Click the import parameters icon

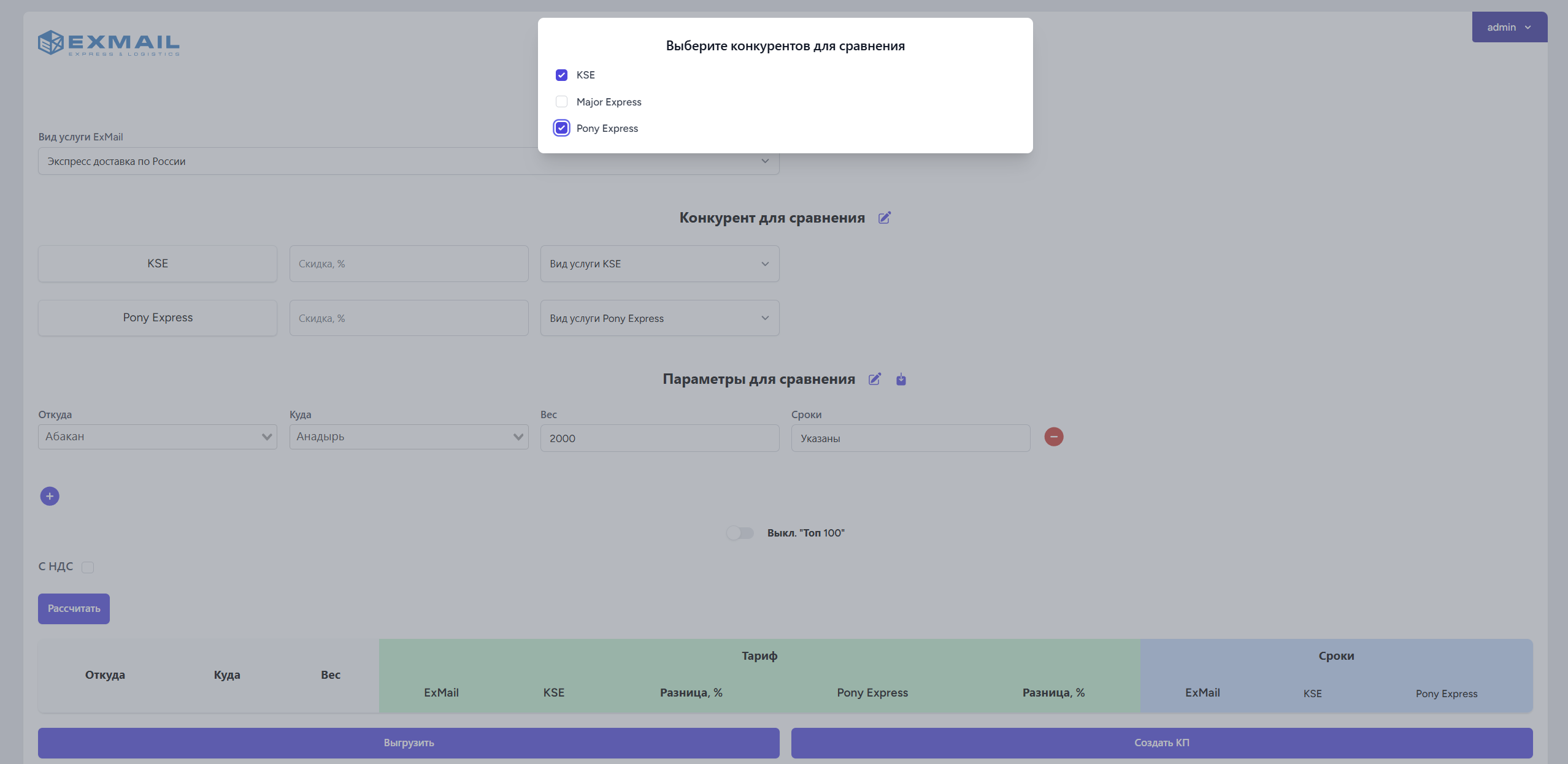click(901, 379)
